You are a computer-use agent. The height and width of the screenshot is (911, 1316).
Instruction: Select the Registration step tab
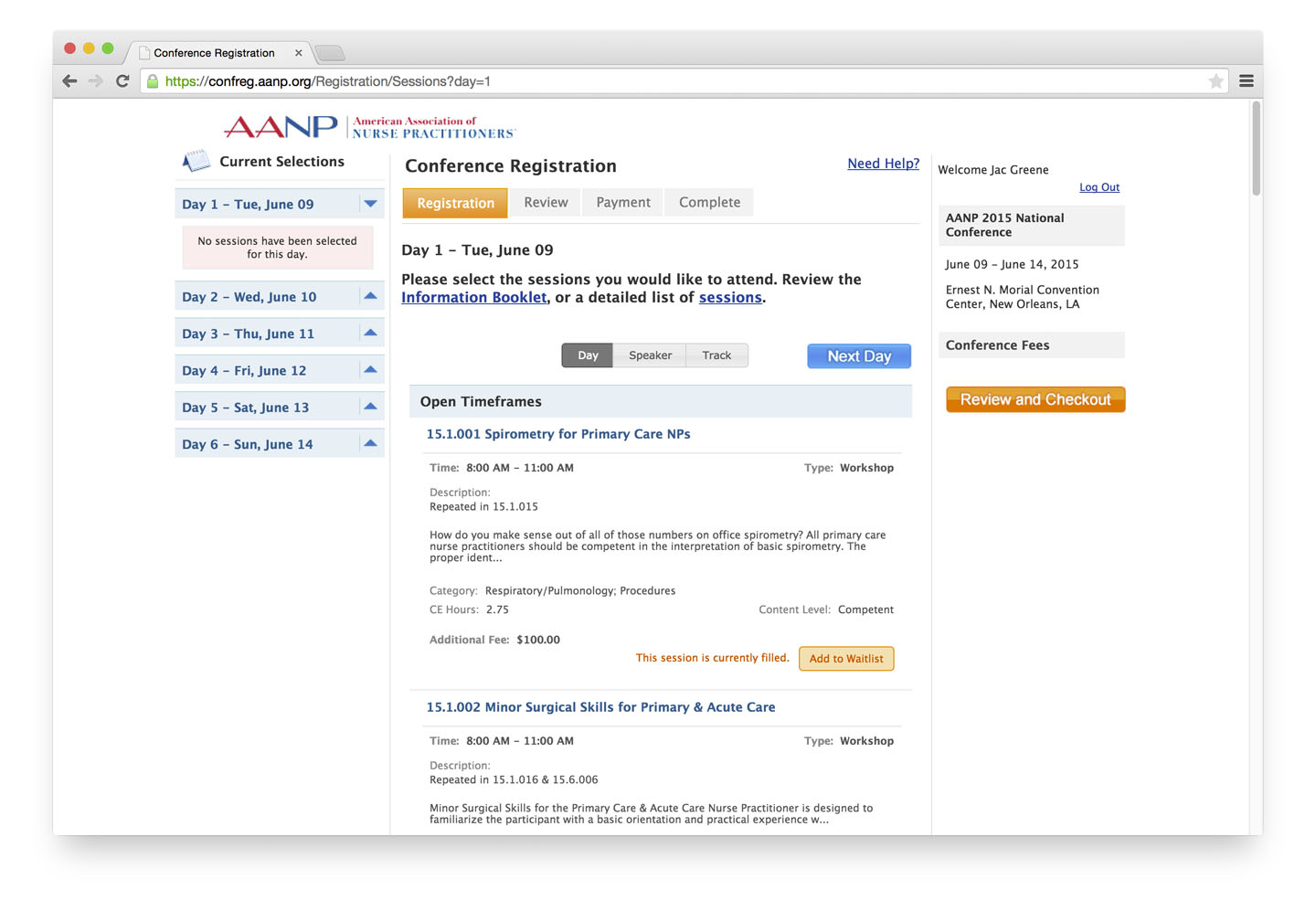[455, 203]
